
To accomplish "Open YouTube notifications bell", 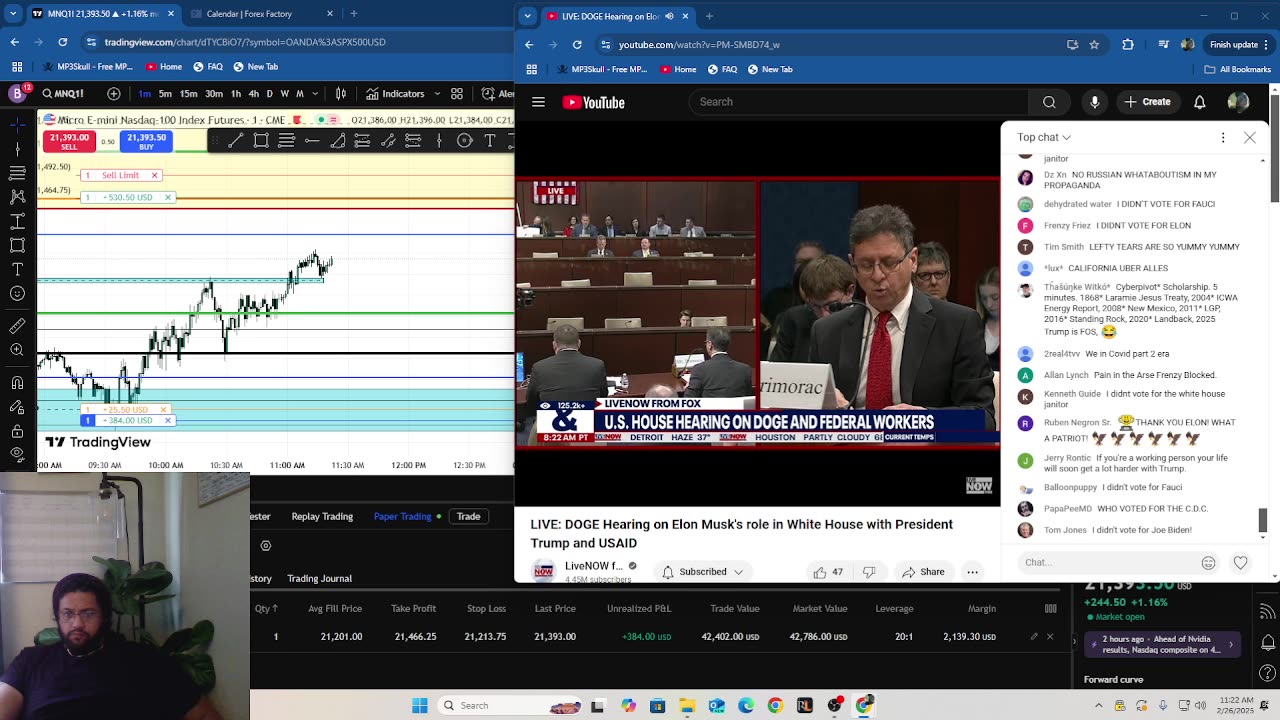I will click(1199, 102).
